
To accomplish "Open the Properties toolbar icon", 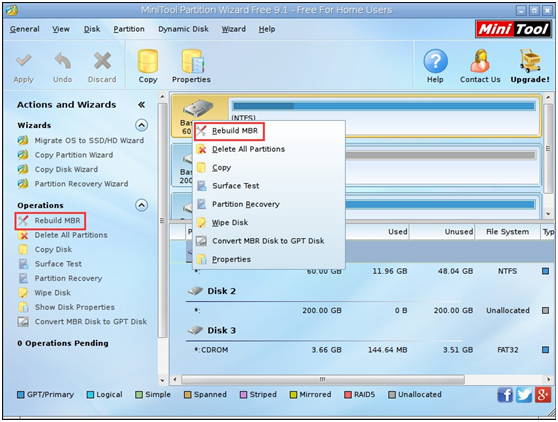I will pos(192,61).
